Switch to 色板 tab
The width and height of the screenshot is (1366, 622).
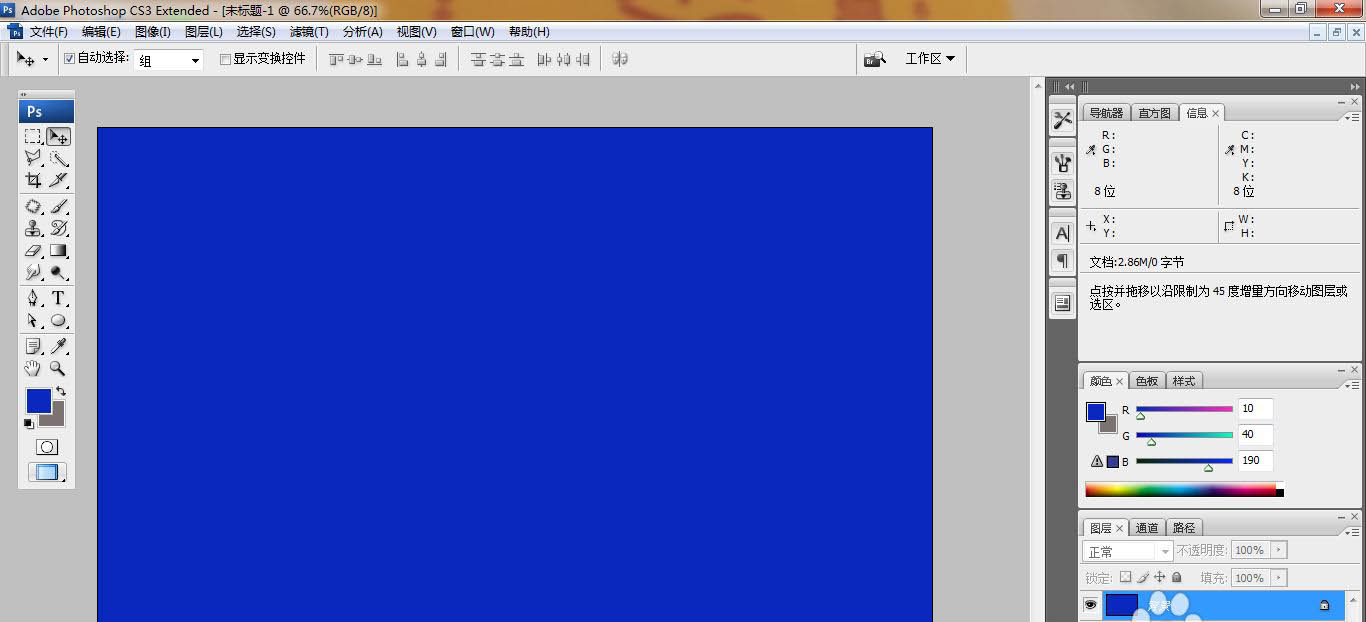[x=1147, y=381]
